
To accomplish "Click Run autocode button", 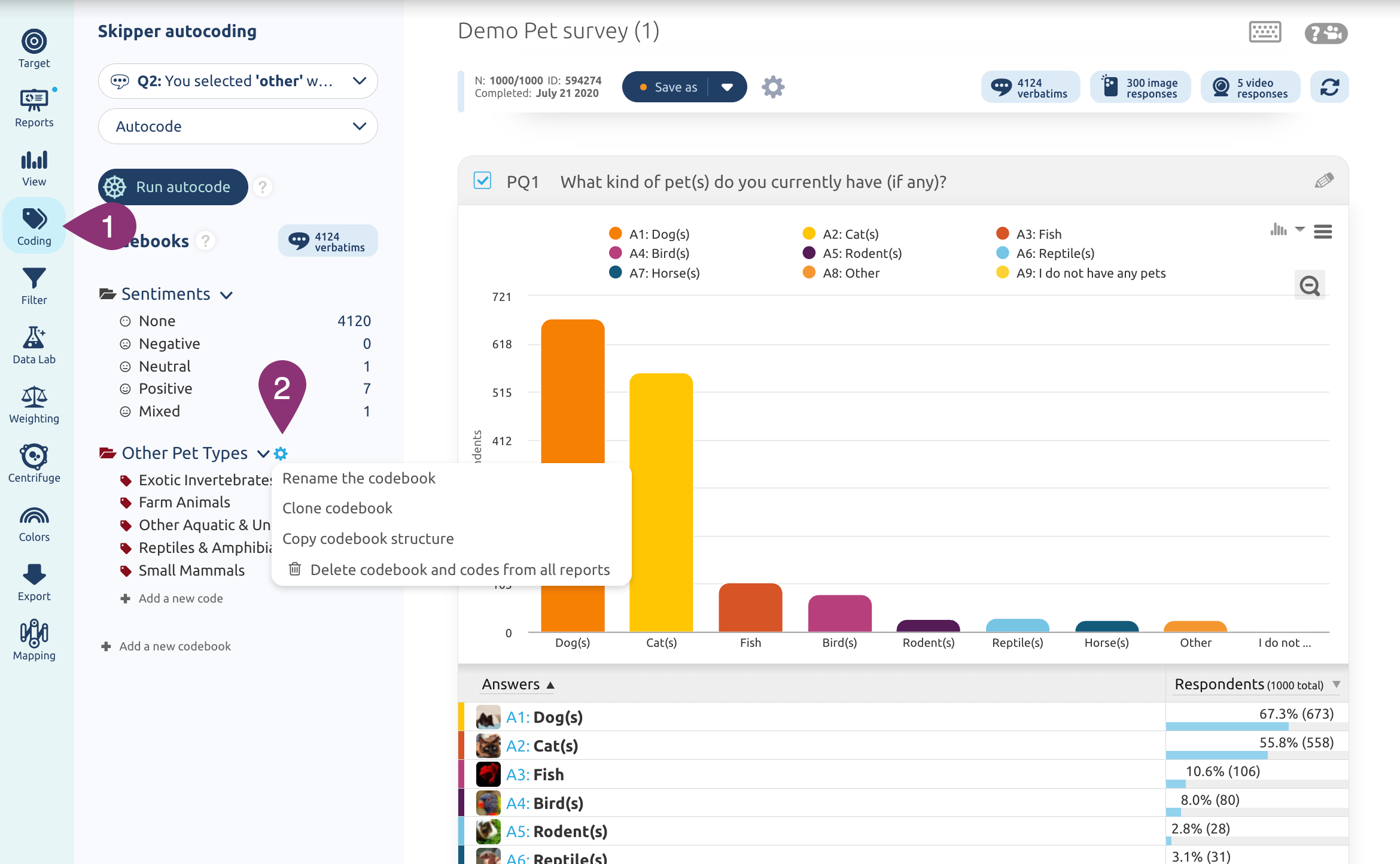I will tap(173, 187).
